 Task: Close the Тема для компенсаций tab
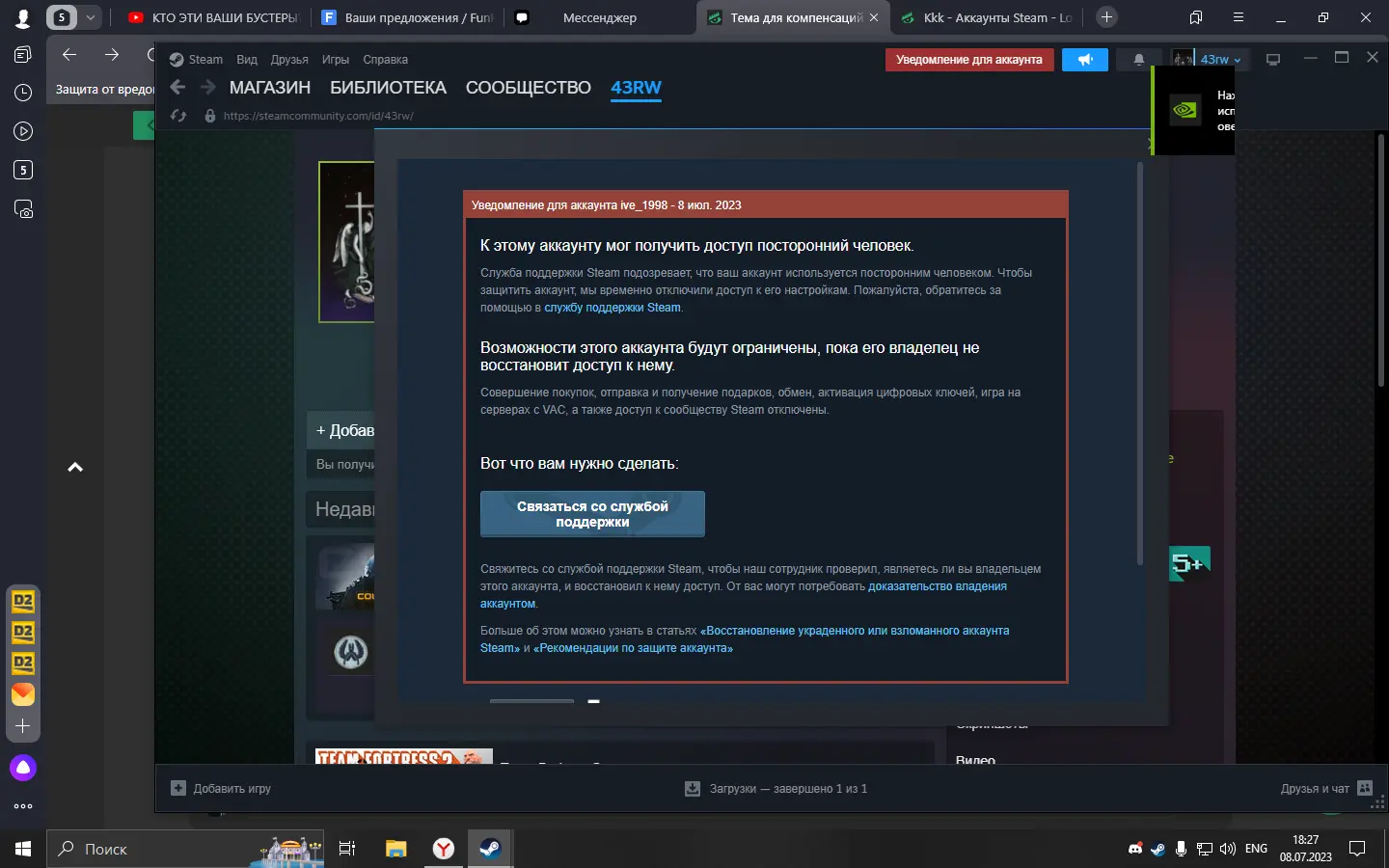pos(874,17)
